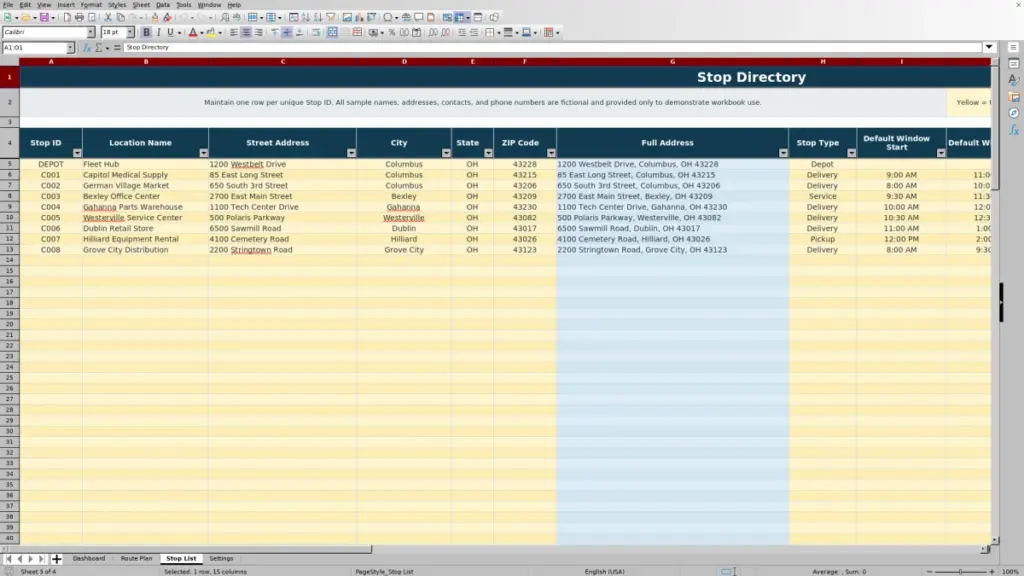Click the Merge and Center Cells icon
This screenshot has width=1024, height=576.
(332, 32)
